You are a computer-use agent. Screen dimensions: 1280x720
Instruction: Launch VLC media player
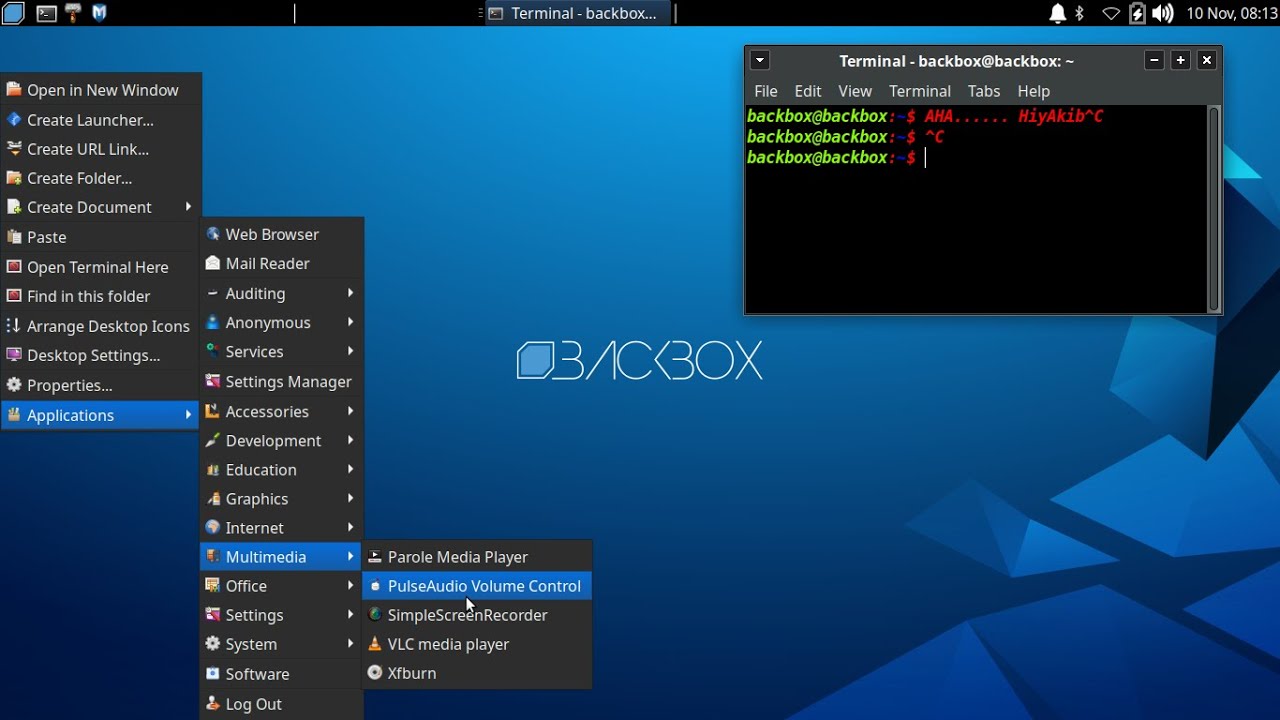coord(477,644)
